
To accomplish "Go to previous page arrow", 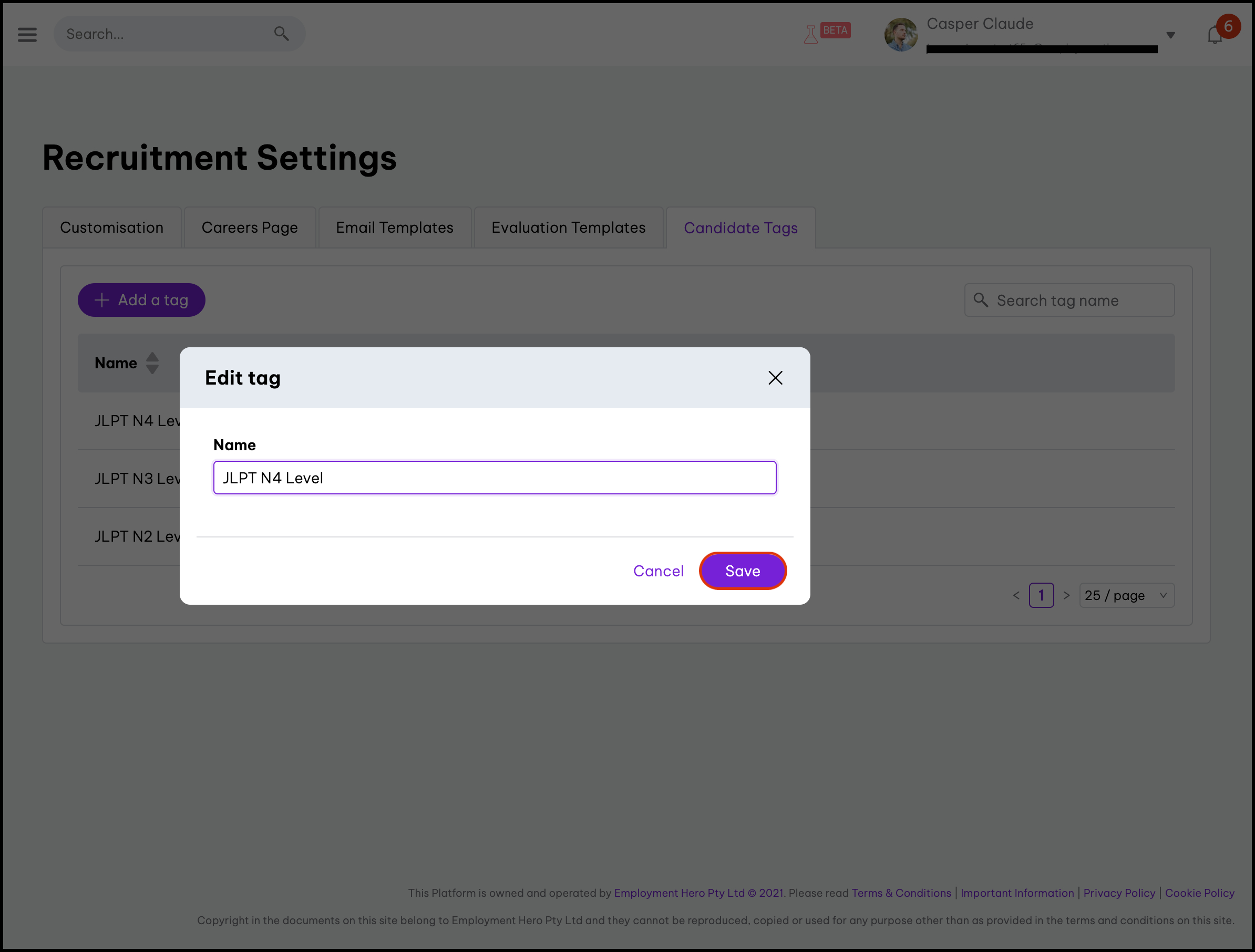I will pos(1016,595).
